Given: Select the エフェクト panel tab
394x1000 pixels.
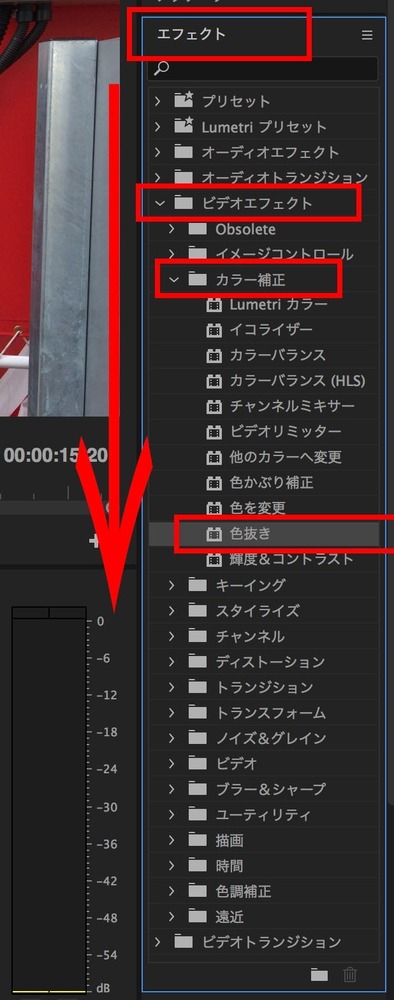Looking at the screenshot, I should (x=191, y=34).
